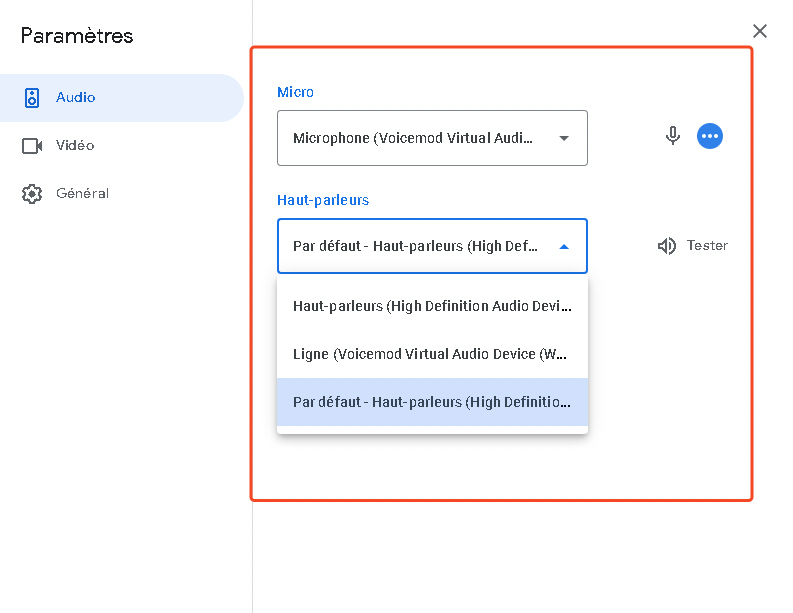The width and height of the screenshot is (793, 613).
Task: Select the highlighted Par défaut - Haut-parleurs option
Action: pyautogui.click(x=432, y=402)
